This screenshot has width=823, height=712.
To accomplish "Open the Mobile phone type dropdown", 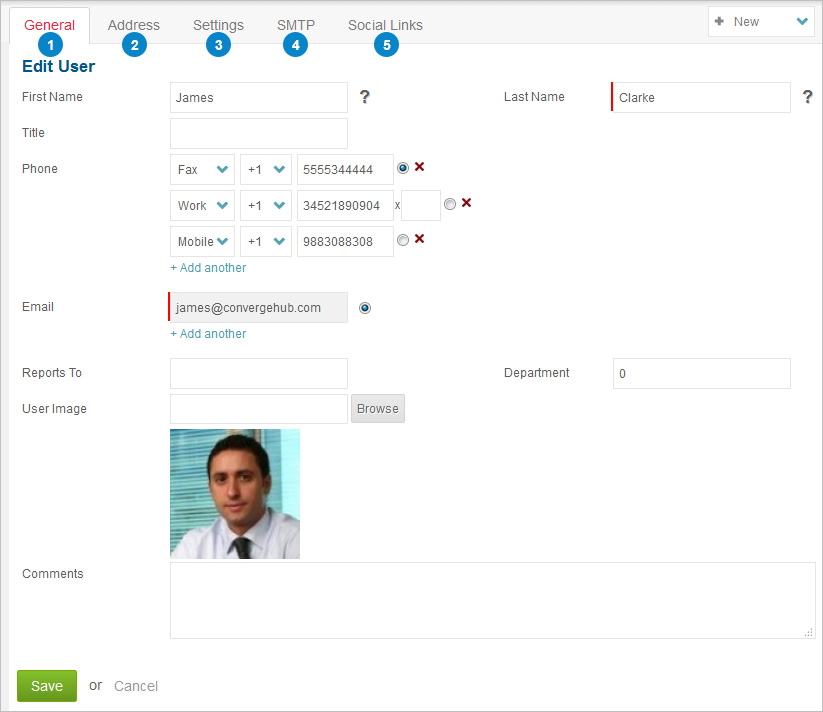I will [202, 241].
